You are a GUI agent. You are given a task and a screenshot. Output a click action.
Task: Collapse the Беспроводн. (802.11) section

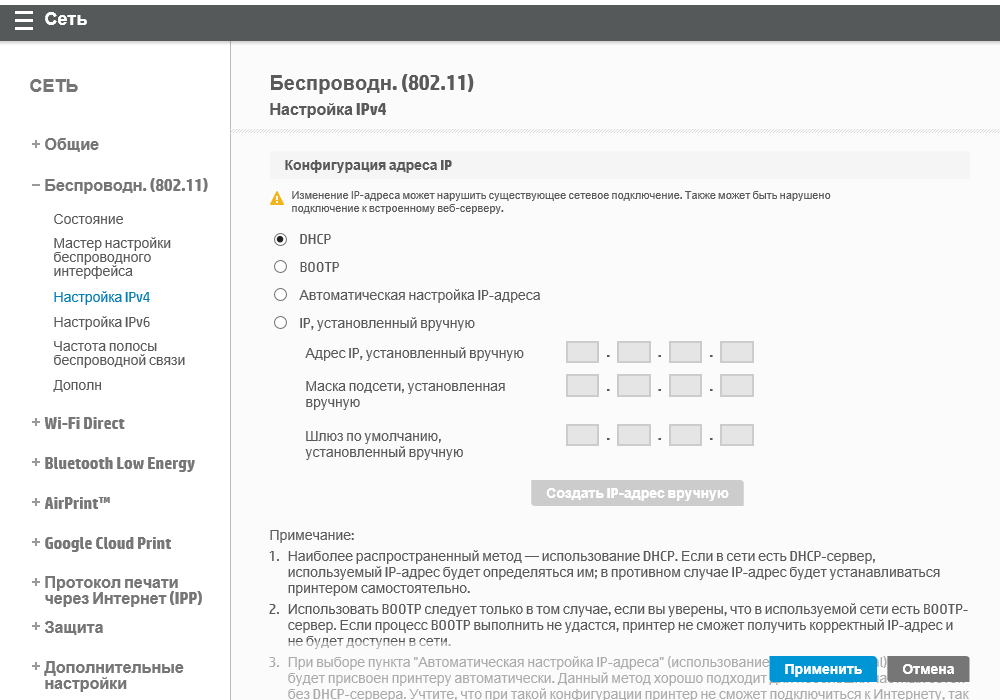coord(119,185)
